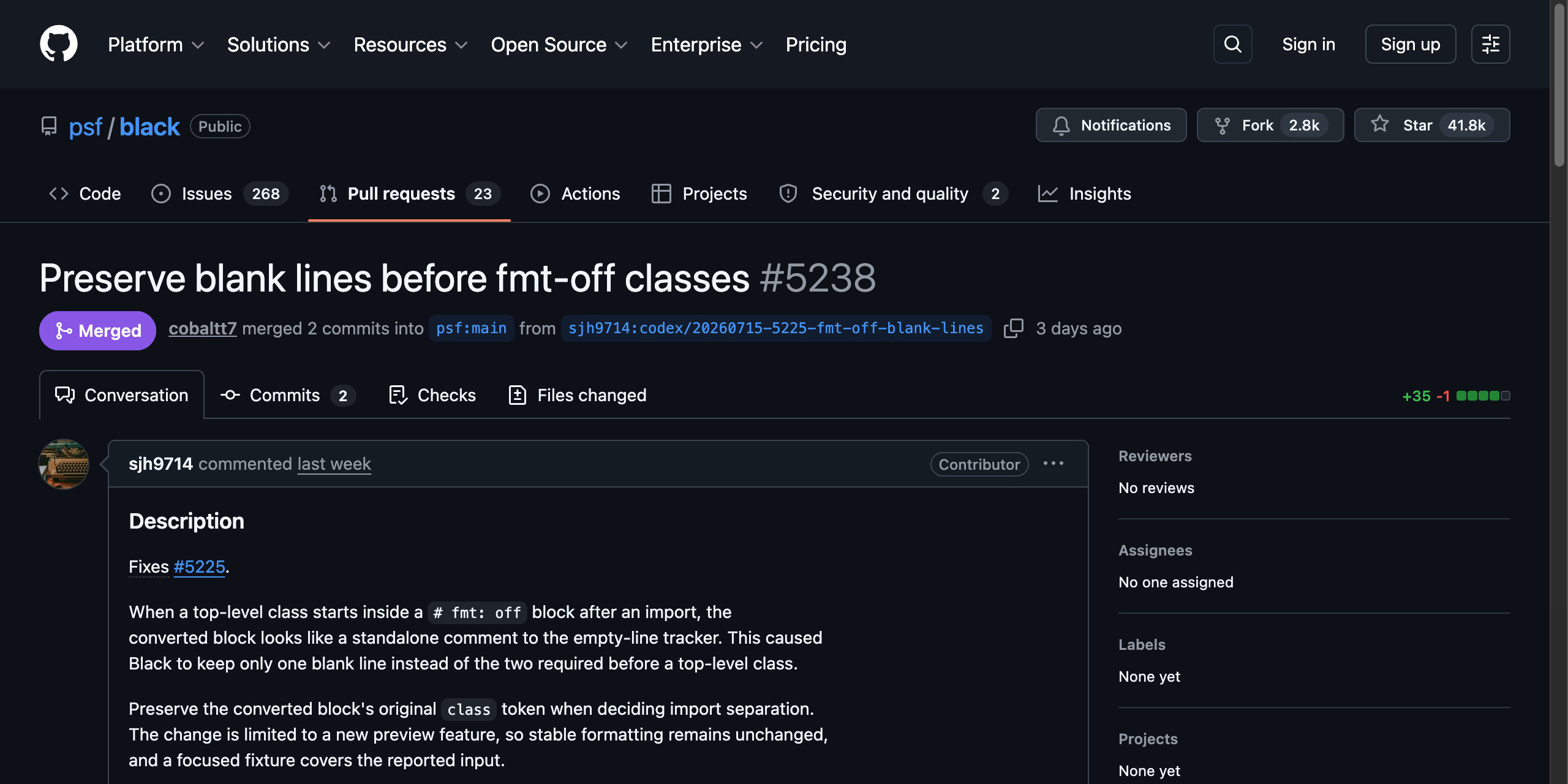
Task: Switch to the Code tab
Action: (x=85, y=194)
